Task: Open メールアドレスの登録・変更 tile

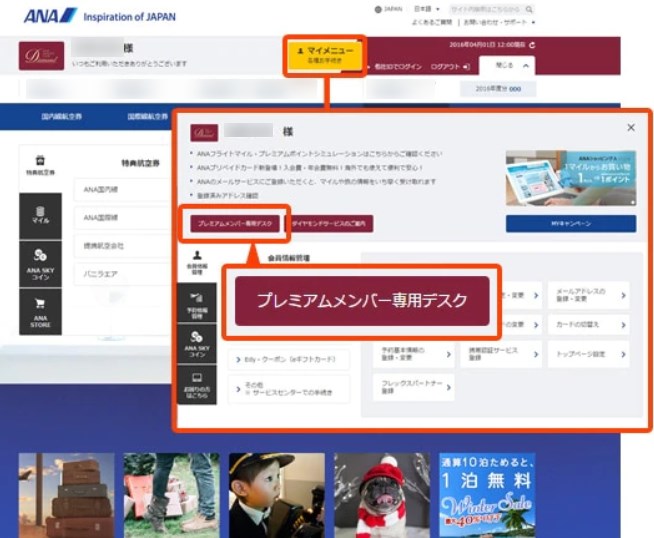Action: (588, 295)
